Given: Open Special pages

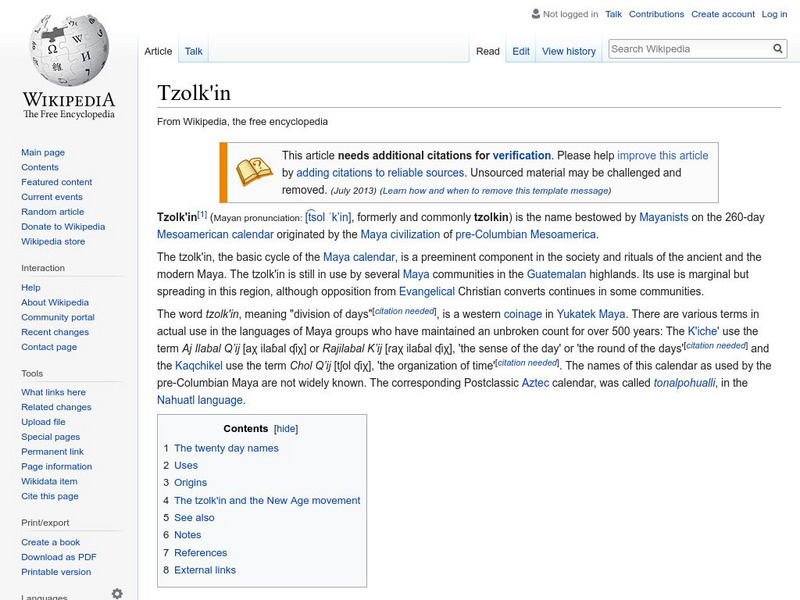Looking at the screenshot, I should coord(51,436).
